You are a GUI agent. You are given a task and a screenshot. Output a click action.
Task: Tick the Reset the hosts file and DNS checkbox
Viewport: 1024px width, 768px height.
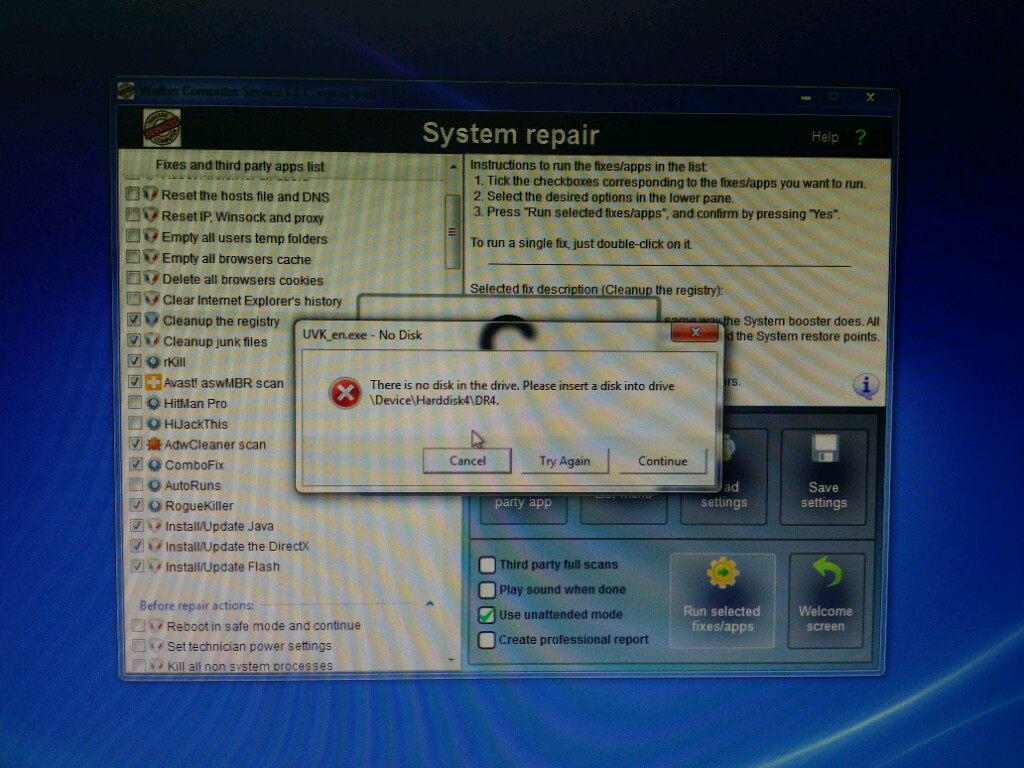click(x=133, y=194)
